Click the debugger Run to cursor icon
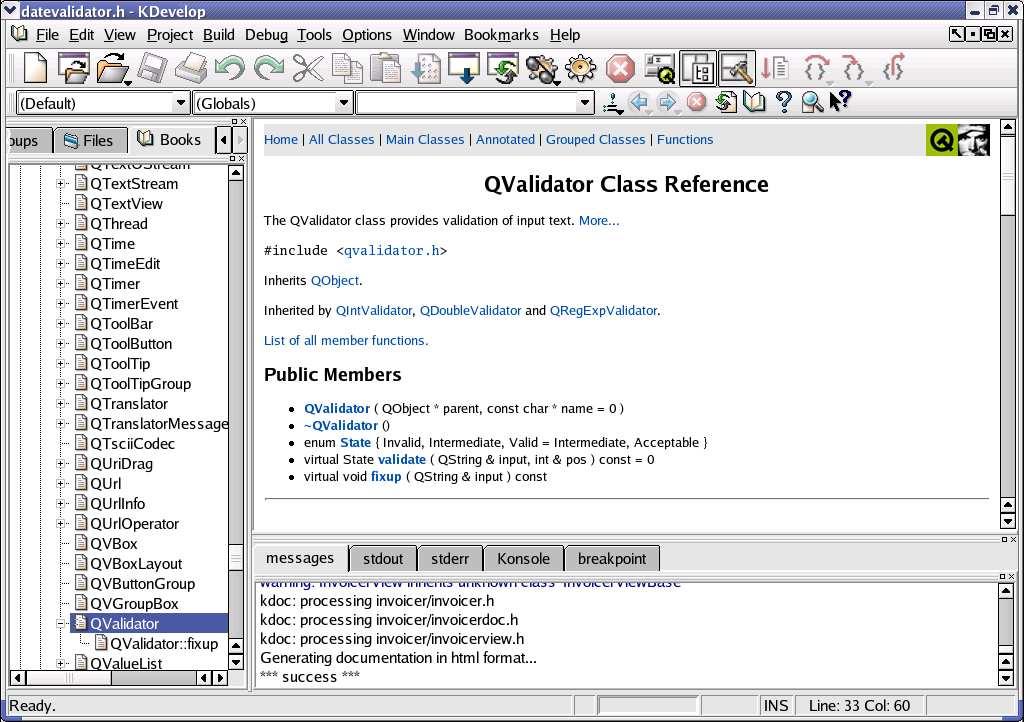This screenshot has height=722, width=1024. 776,68
